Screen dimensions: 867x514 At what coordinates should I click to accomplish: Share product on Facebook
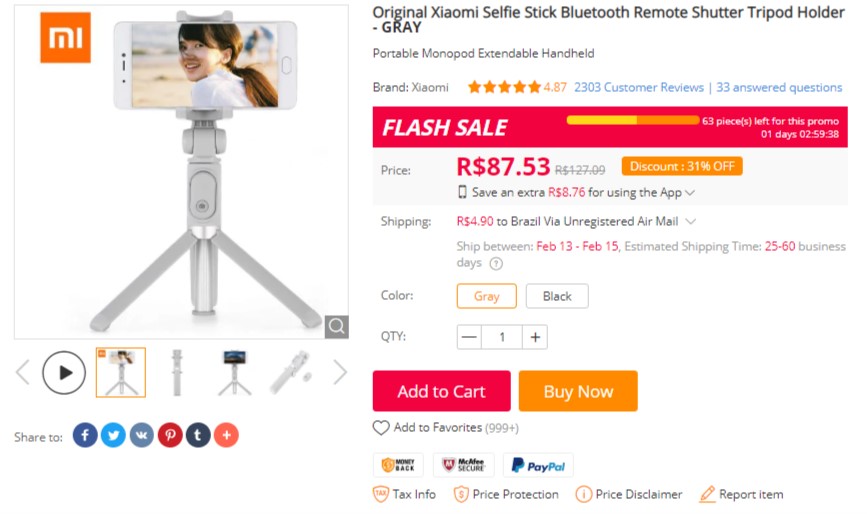pos(85,435)
